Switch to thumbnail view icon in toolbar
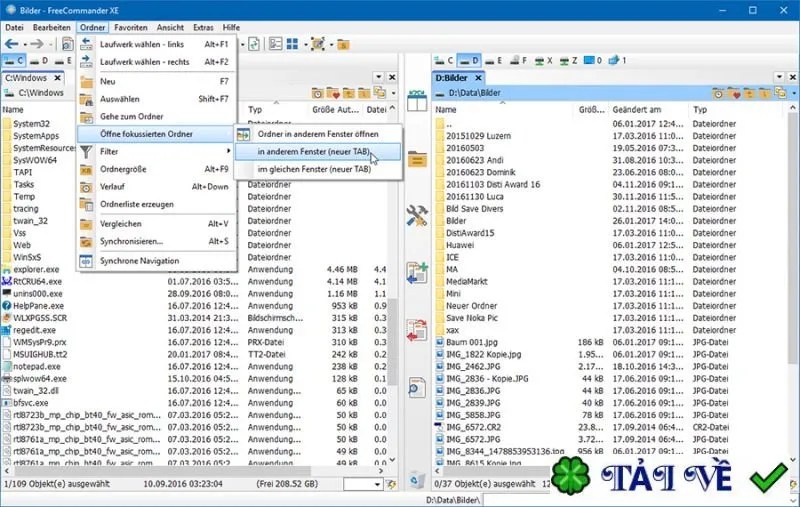The width and height of the screenshot is (800, 507). pyautogui.click(x=292, y=44)
